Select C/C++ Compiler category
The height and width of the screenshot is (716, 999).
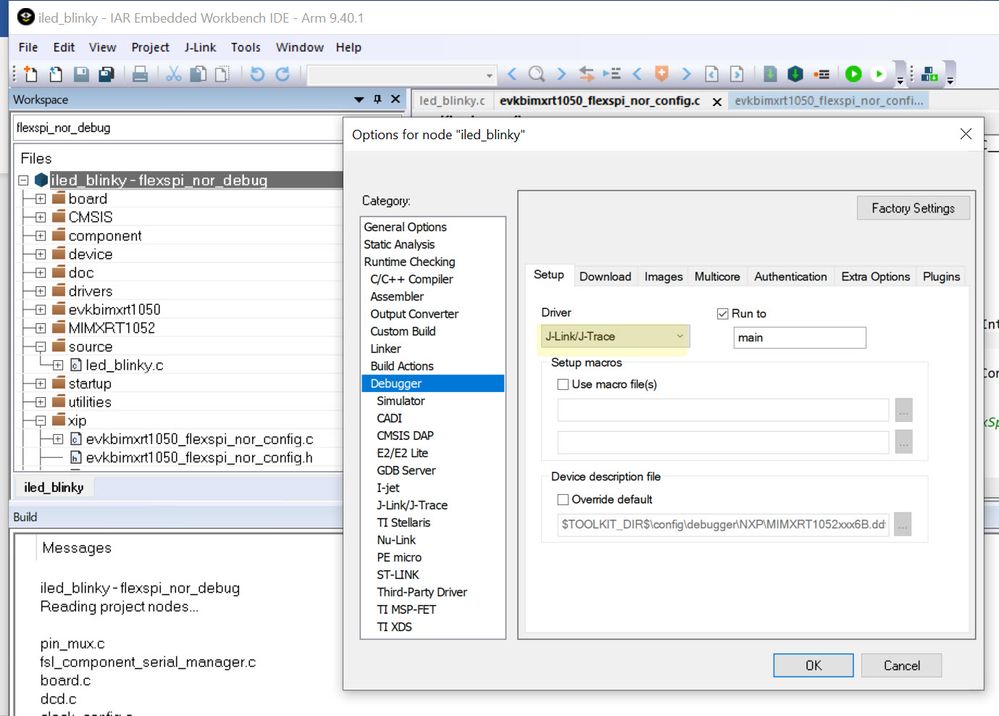(412, 279)
